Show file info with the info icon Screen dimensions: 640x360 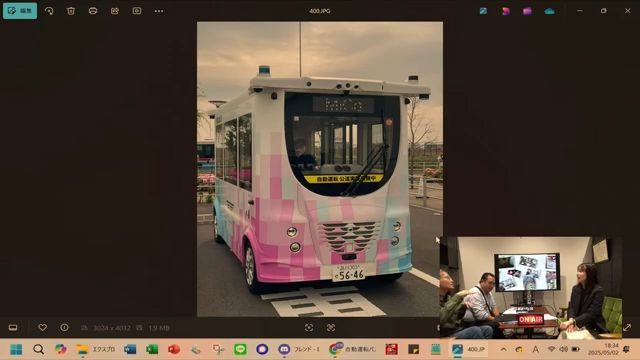(64, 327)
